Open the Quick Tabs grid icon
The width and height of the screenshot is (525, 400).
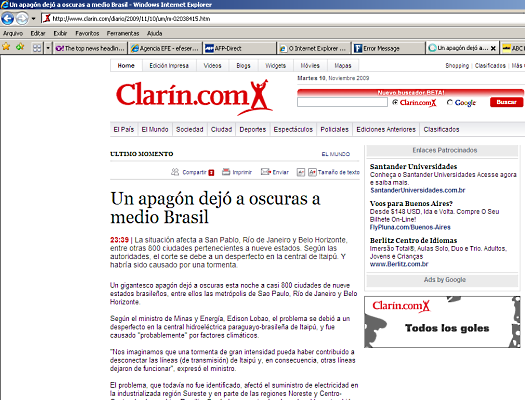pyautogui.click(x=37, y=48)
